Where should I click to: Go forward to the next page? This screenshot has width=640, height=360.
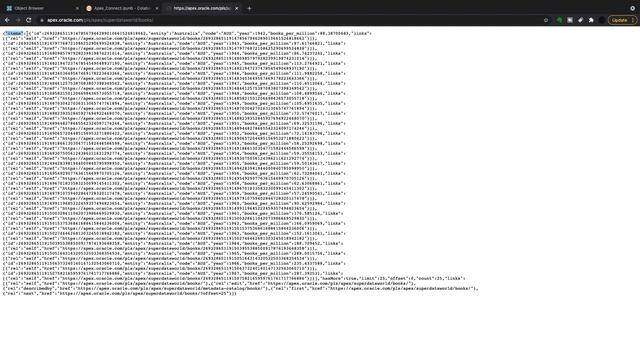tap(18, 20)
